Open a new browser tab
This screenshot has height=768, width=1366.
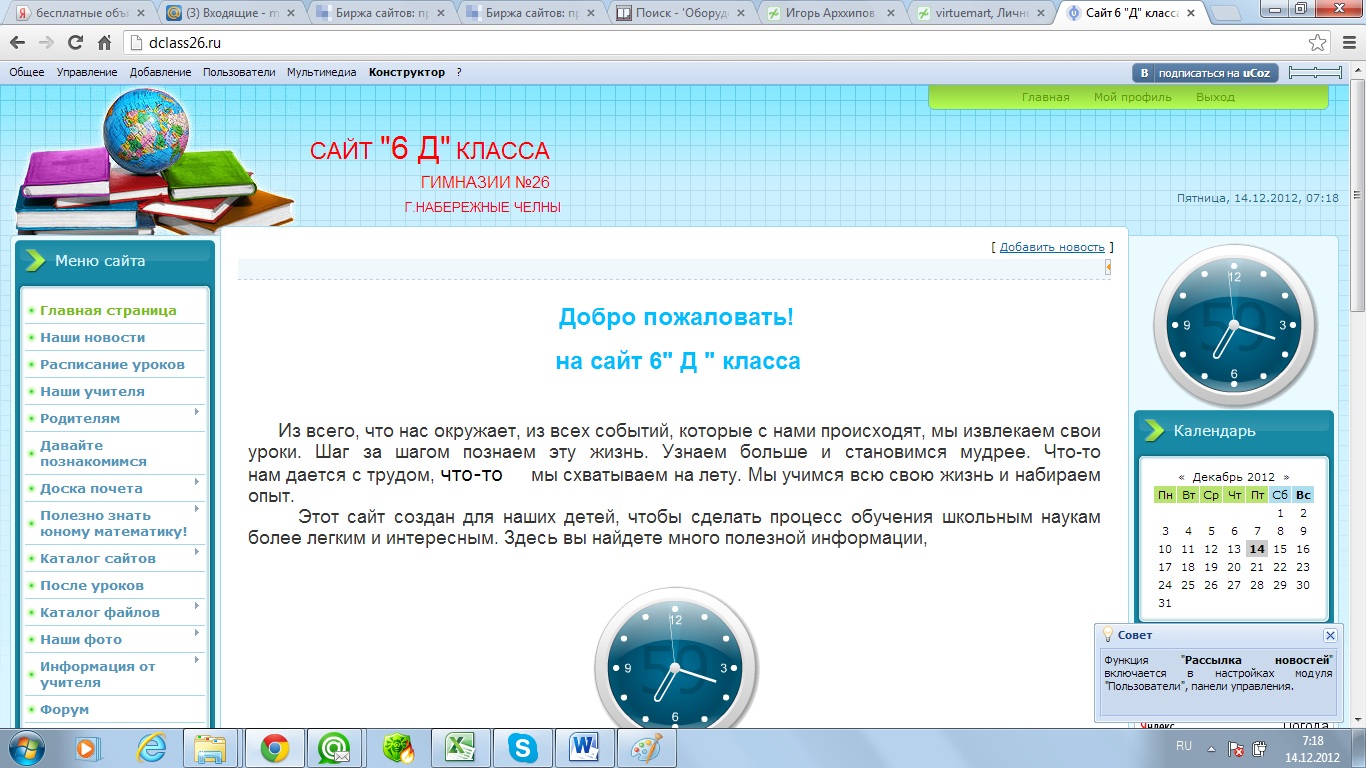tap(1226, 14)
